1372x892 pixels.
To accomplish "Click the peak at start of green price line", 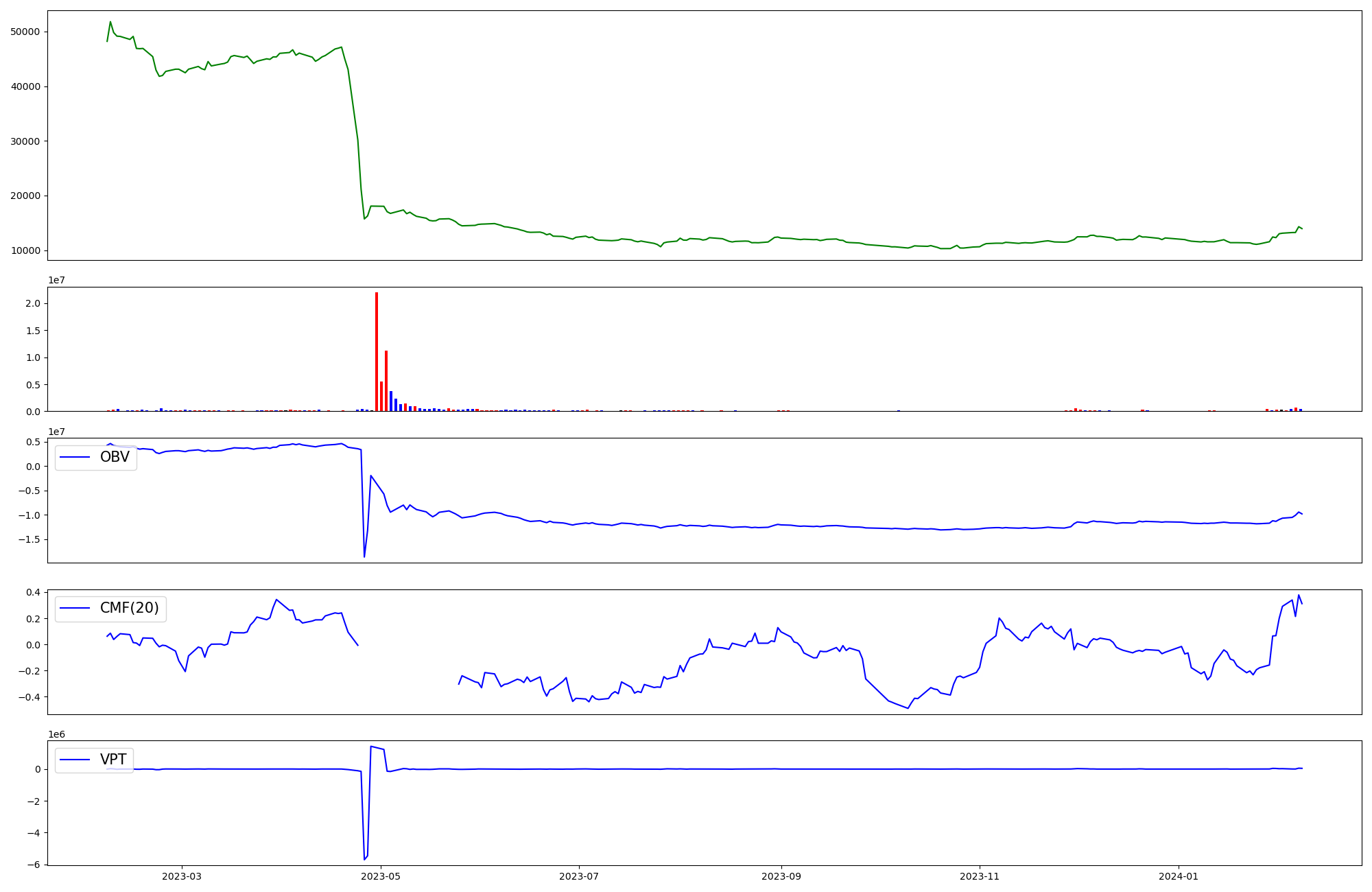I will pyautogui.click(x=110, y=22).
